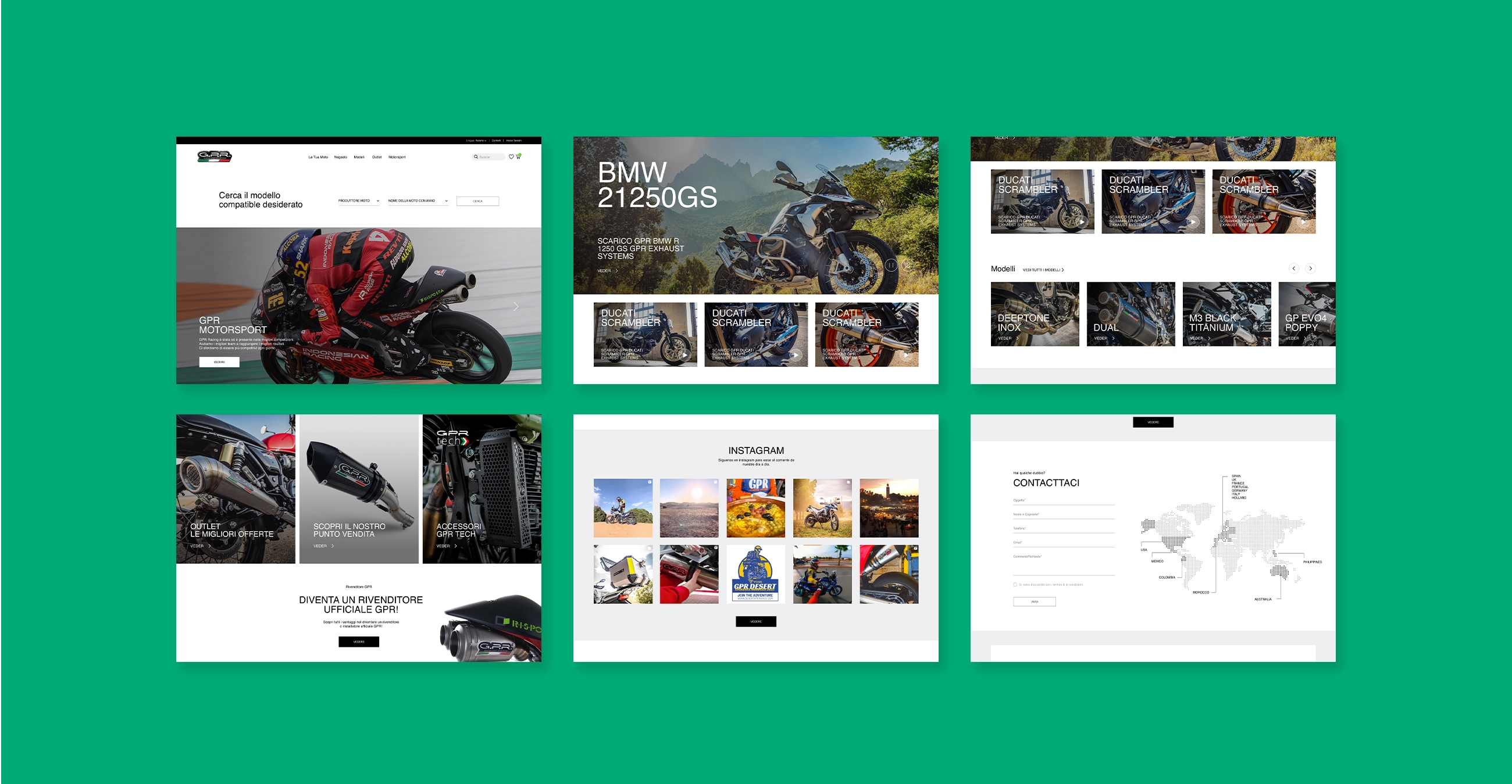Image resolution: width=1512 pixels, height=784 pixels.
Task: Focus the Telefono field
Action: tap(1064, 529)
